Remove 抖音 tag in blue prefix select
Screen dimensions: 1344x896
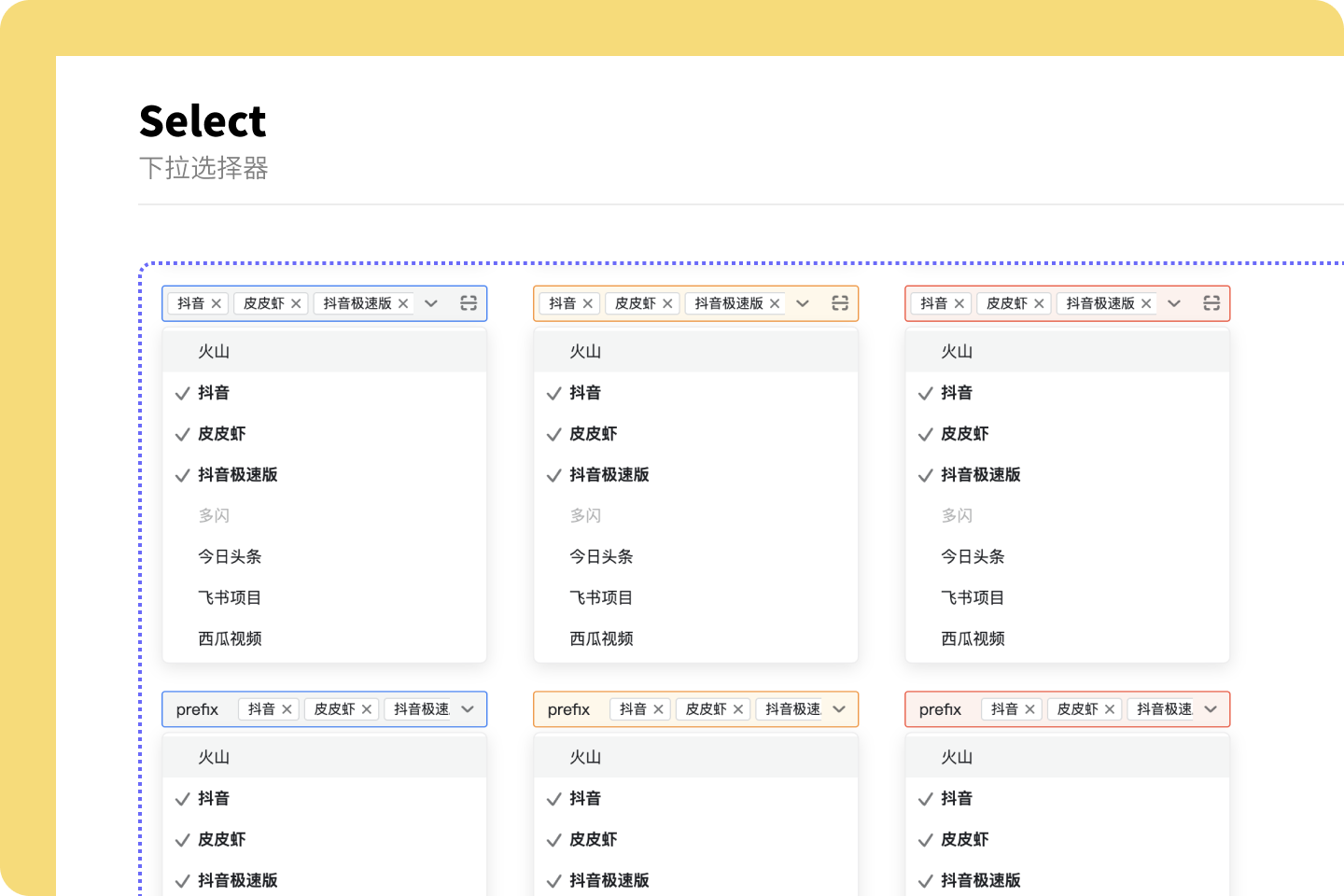pos(287,709)
